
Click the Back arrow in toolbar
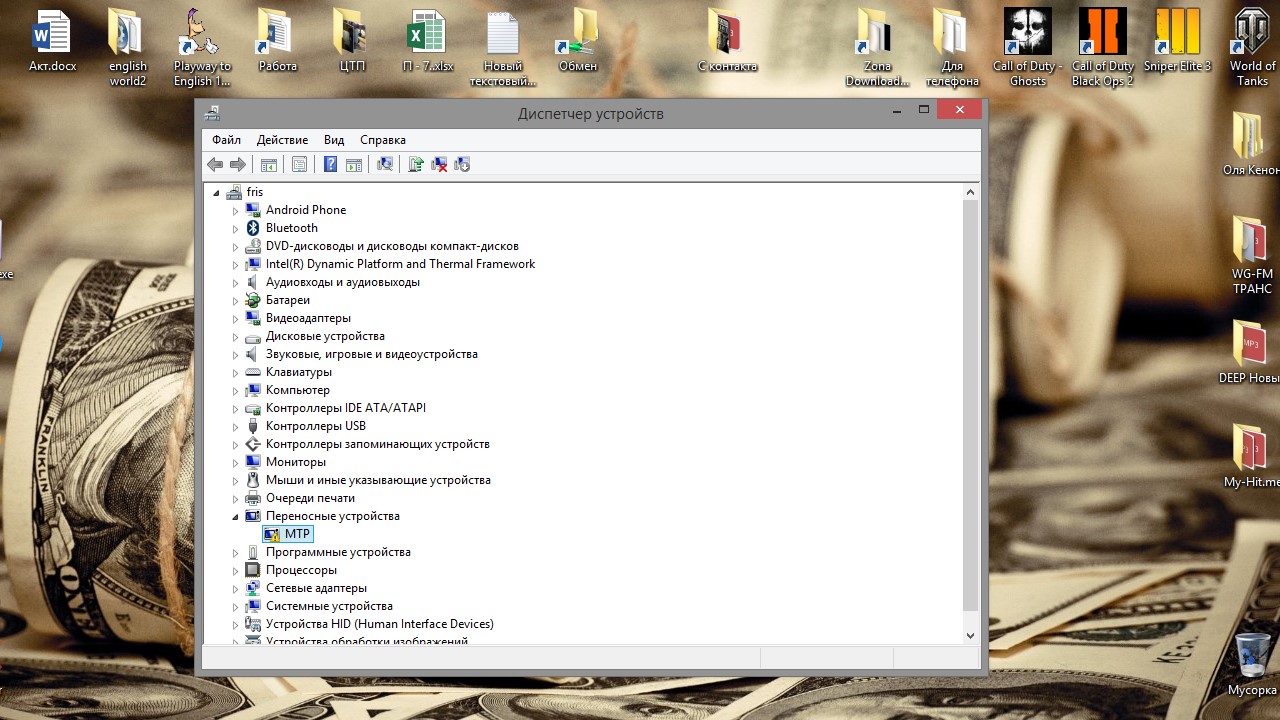click(215, 165)
